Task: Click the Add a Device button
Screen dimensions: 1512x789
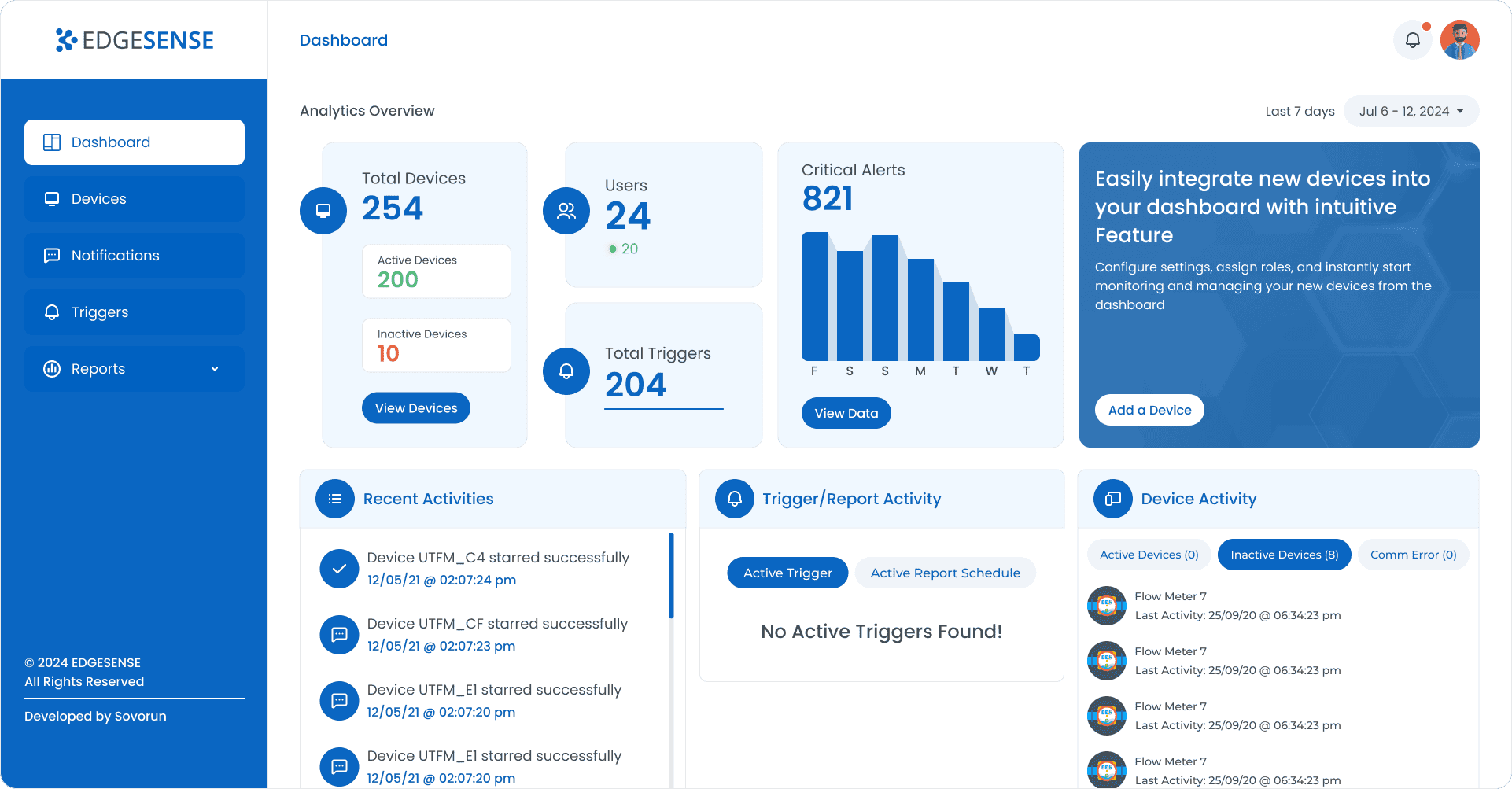Action: 1149,410
